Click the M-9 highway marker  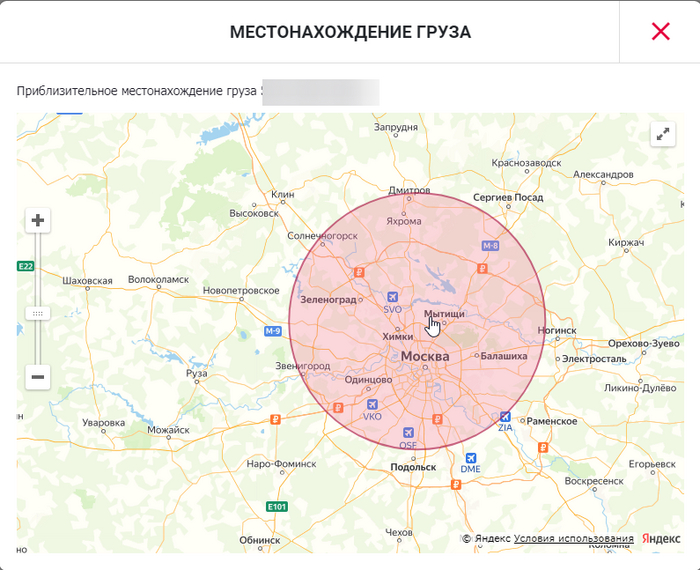pyautogui.click(x=273, y=331)
